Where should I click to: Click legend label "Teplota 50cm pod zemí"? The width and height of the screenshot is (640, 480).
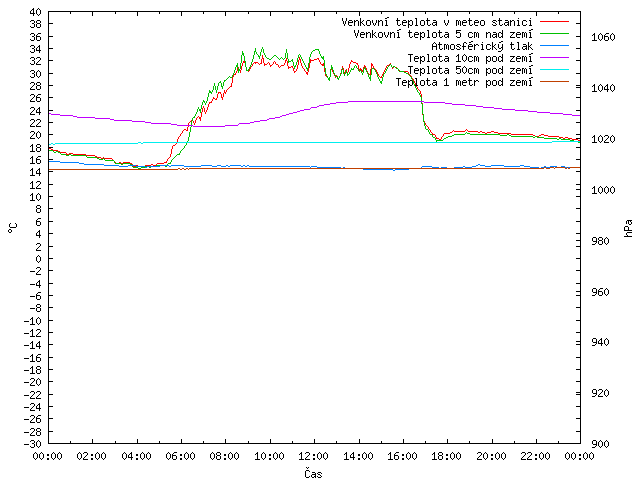pyautogui.click(x=470, y=70)
